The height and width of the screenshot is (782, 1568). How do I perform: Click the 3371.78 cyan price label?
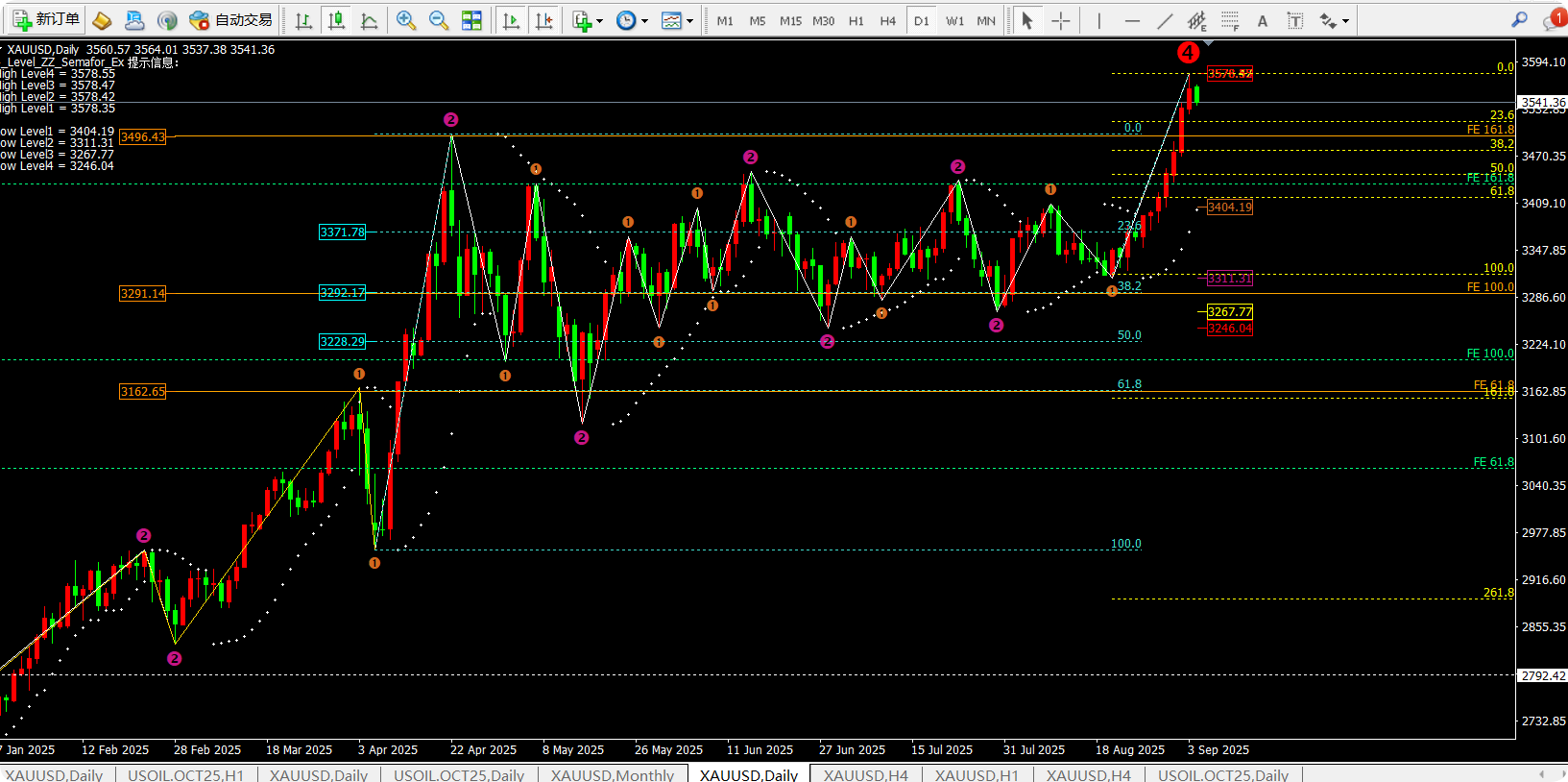342,232
